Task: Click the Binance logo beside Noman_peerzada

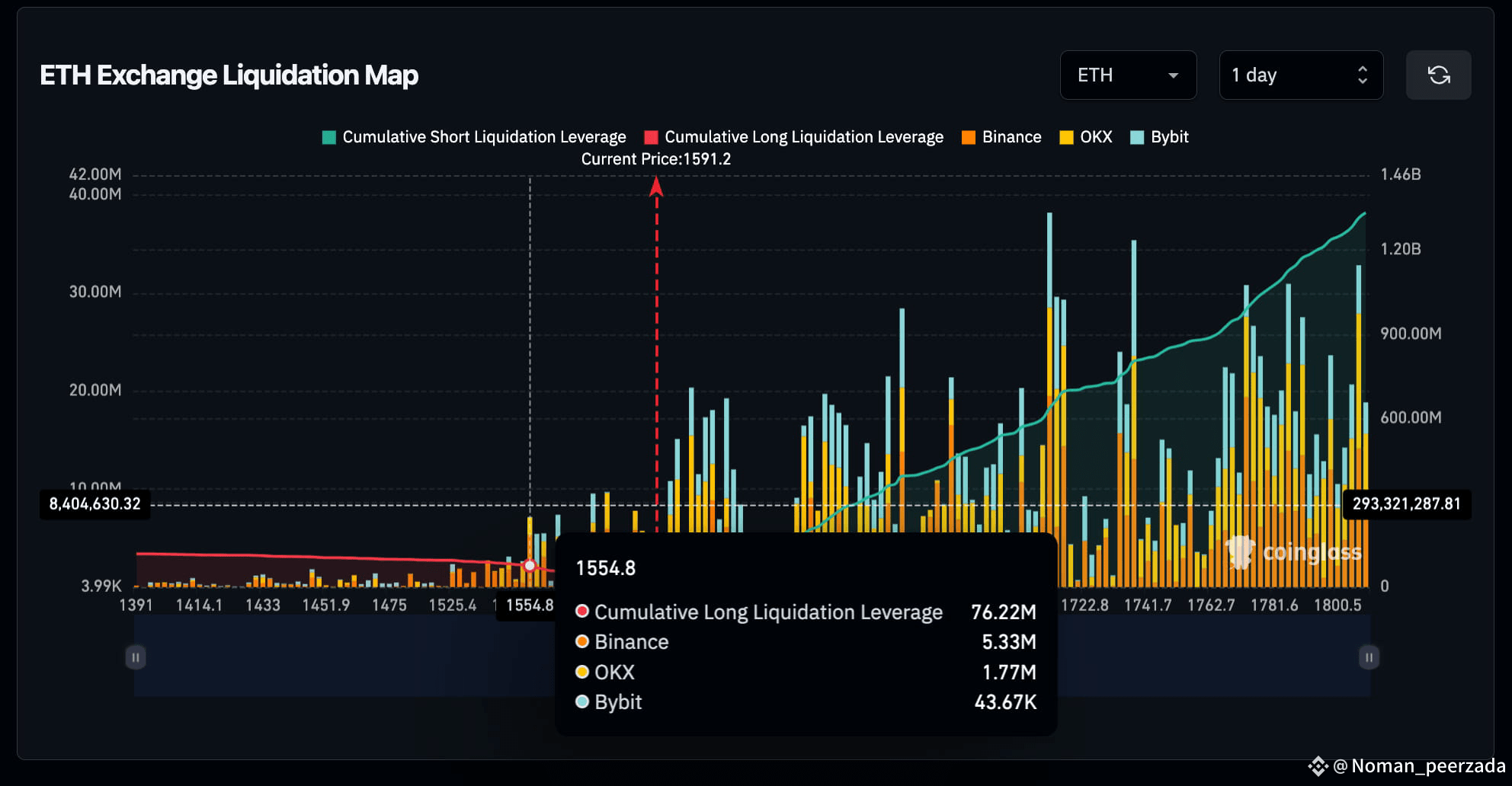Action: (x=1318, y=766)
